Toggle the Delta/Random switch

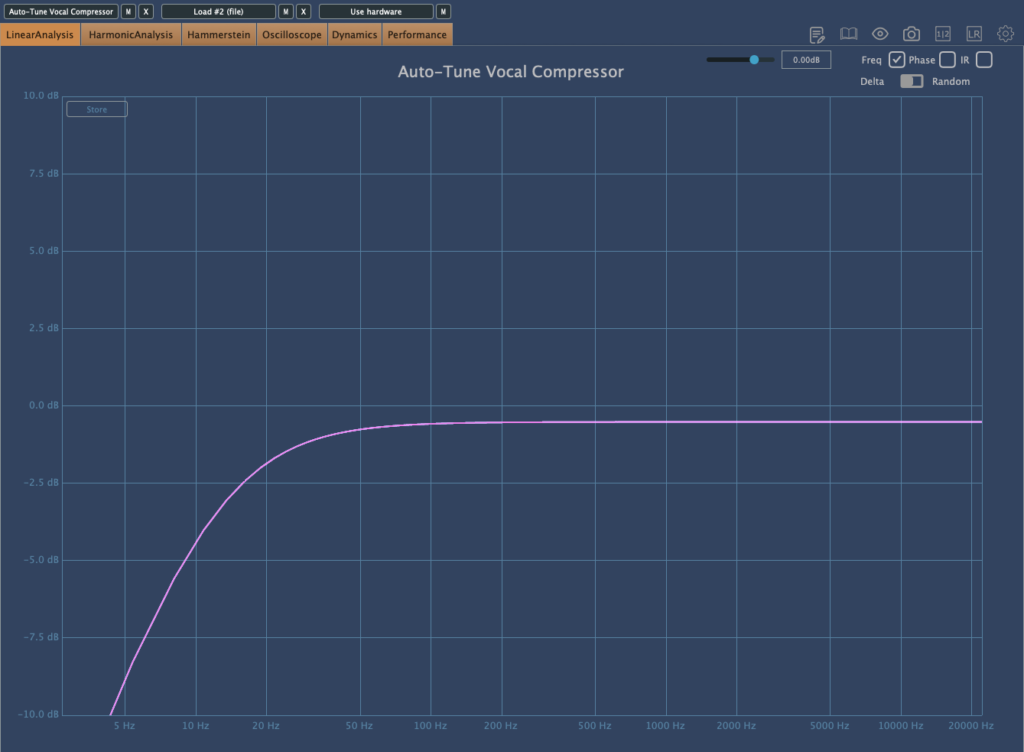pyautogui.click(x=911, y=81)
